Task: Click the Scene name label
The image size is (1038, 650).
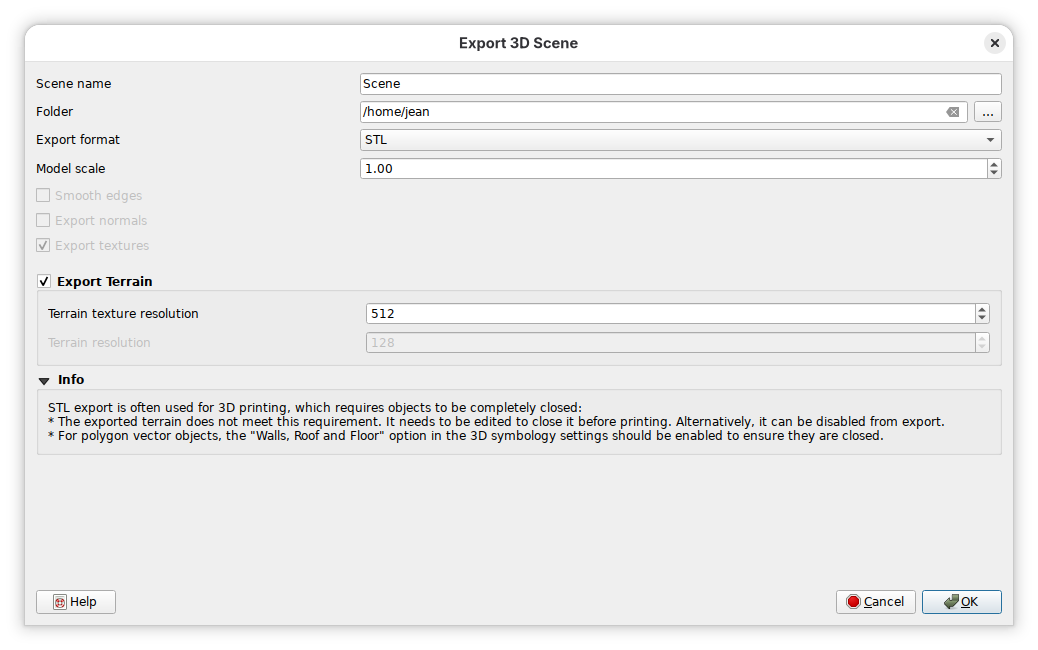Action: pos(73,84)
